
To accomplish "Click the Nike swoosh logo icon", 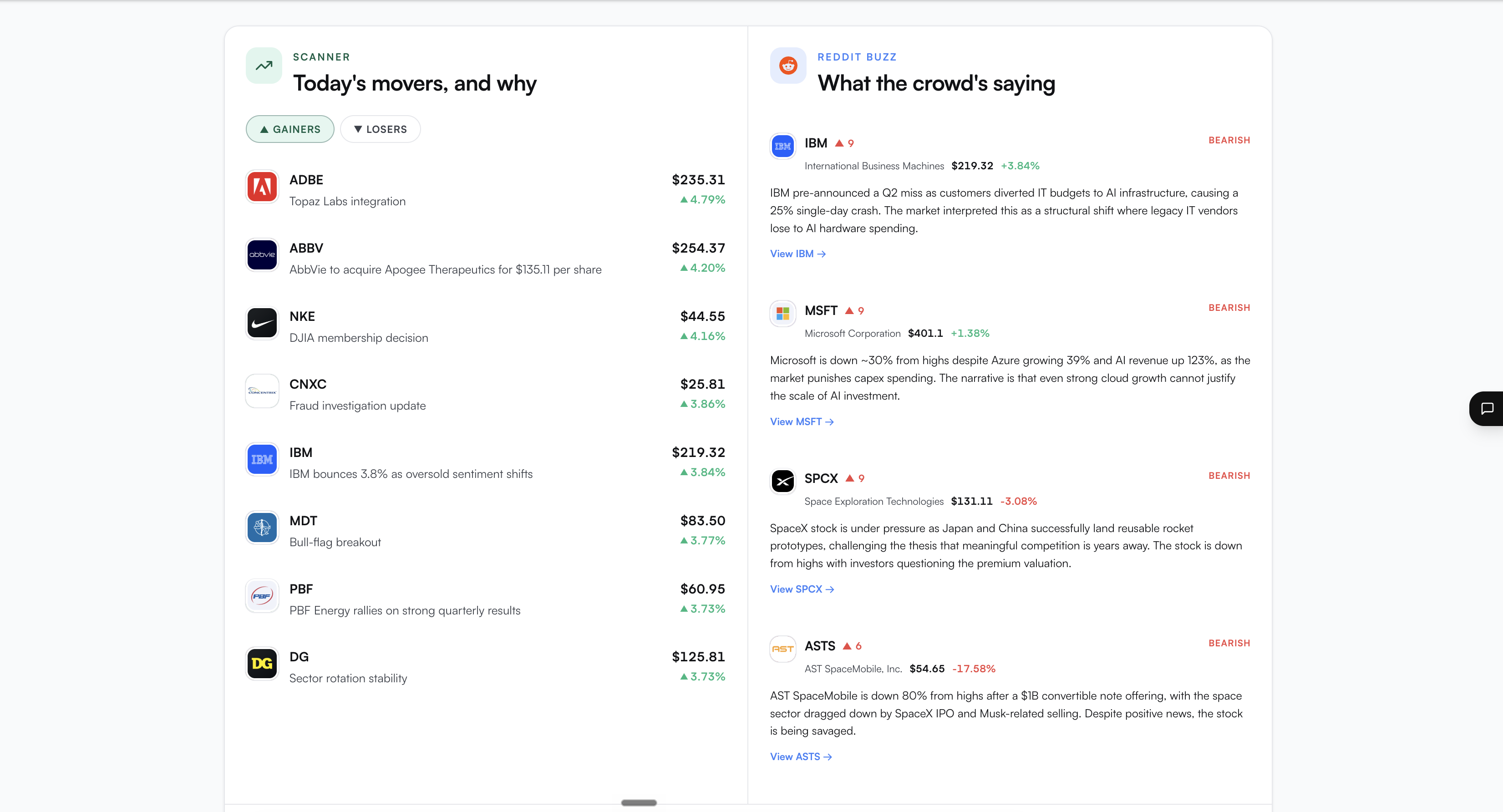I will 262,323.
